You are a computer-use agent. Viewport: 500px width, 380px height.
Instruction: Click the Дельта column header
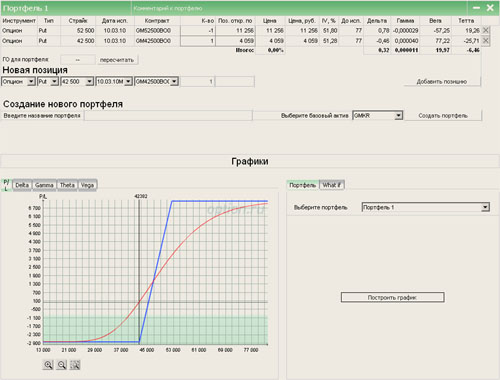click(x=377, y=21)
